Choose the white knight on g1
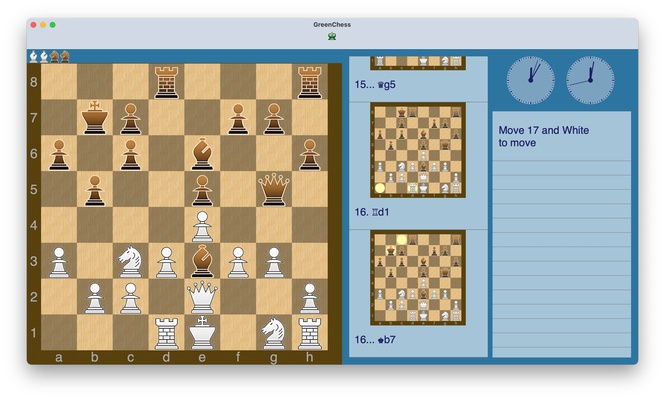Viewport: 665px width, 400px height. pyautogui.click(x=274, y=333)
